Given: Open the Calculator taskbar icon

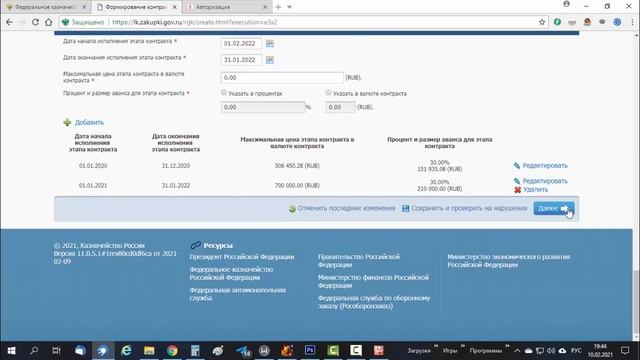Looking at the screenshot, I should 195,350.
